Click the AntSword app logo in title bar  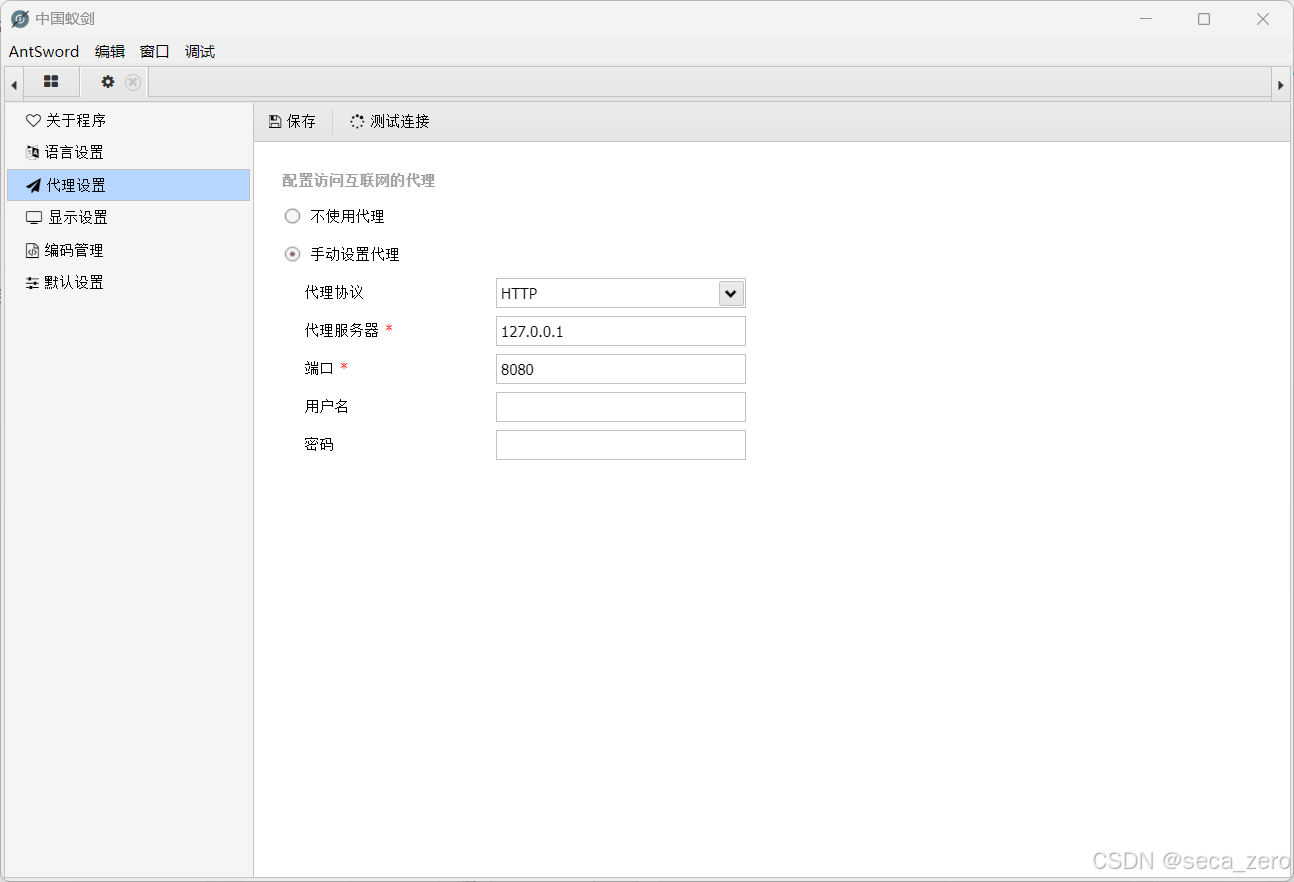tap(20, 19)
